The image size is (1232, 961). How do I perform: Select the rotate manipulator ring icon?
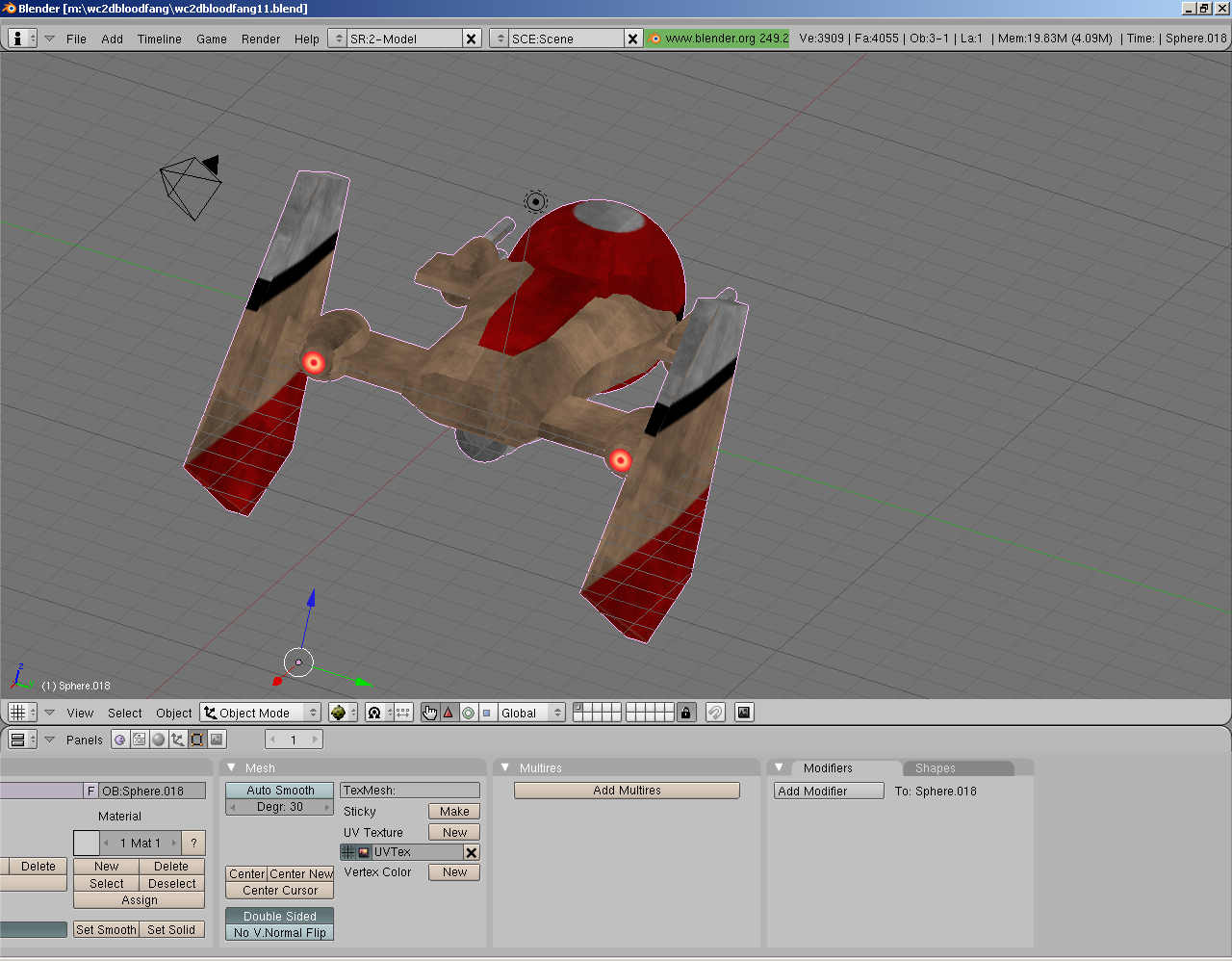468,713
